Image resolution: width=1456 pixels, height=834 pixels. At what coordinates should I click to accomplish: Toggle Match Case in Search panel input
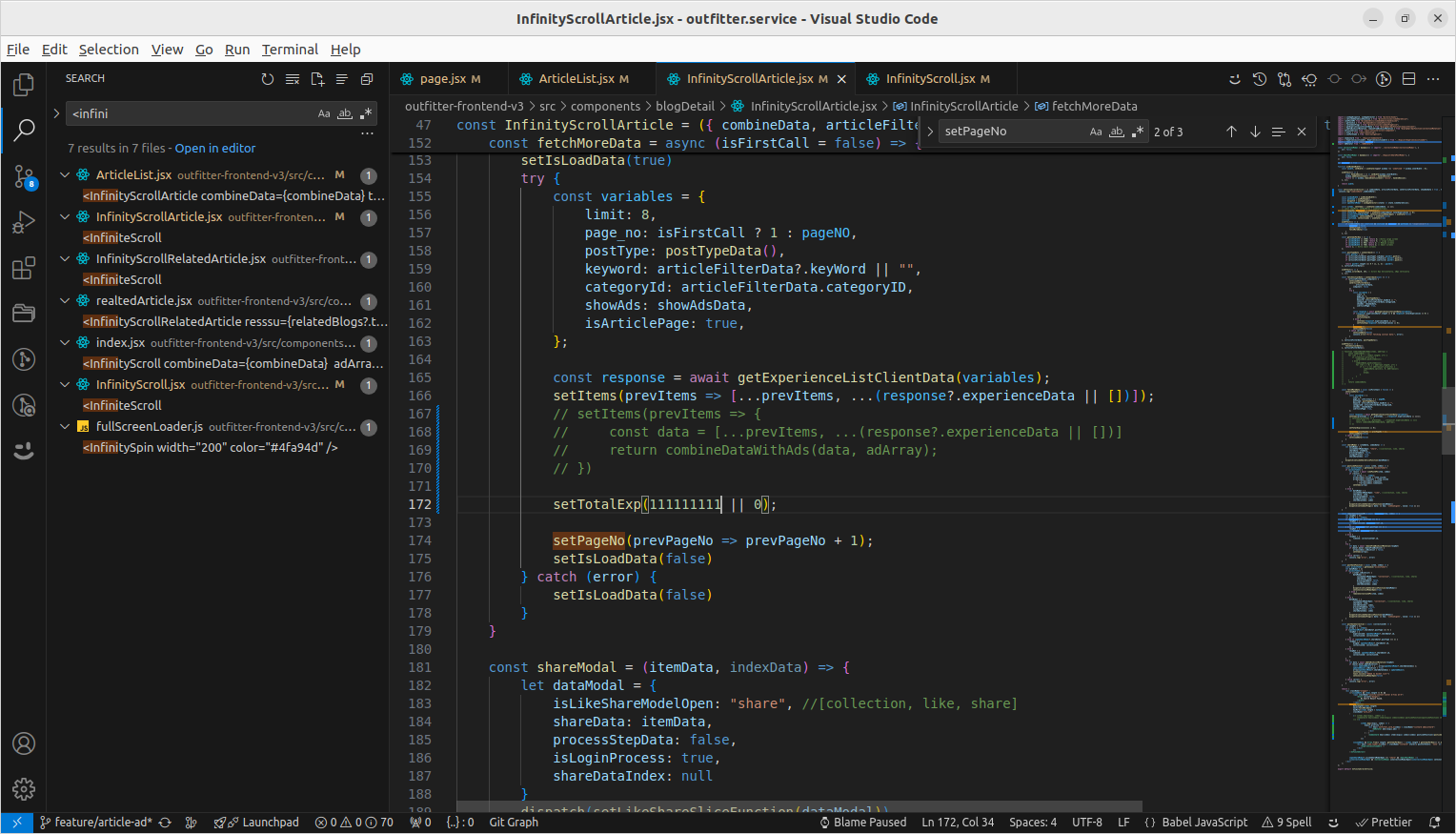click(x=324, y=113)
